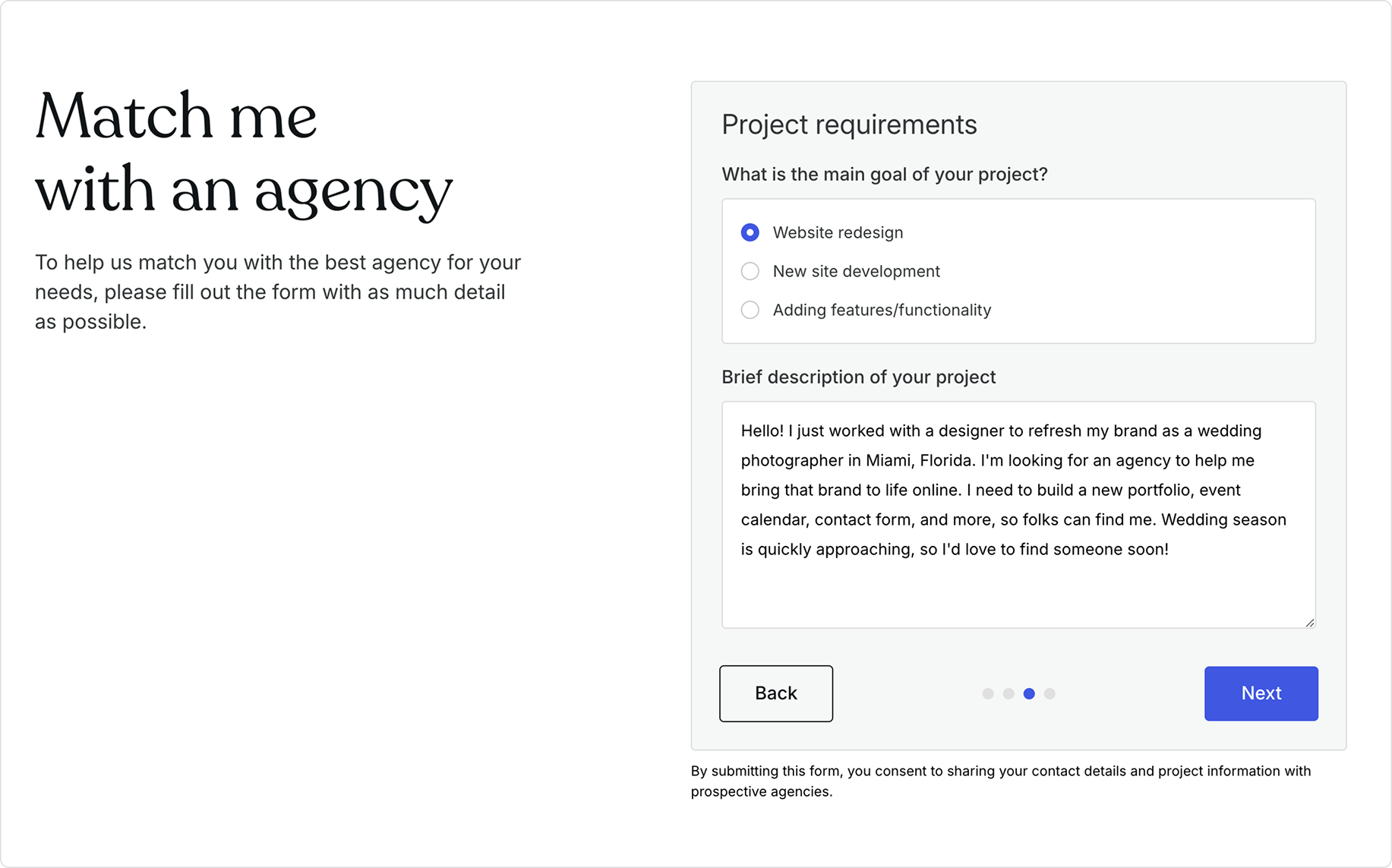Select Adding features/functionality radio button
The height and width of the screenshot is (868, 1392).
[x=750, y=310]
